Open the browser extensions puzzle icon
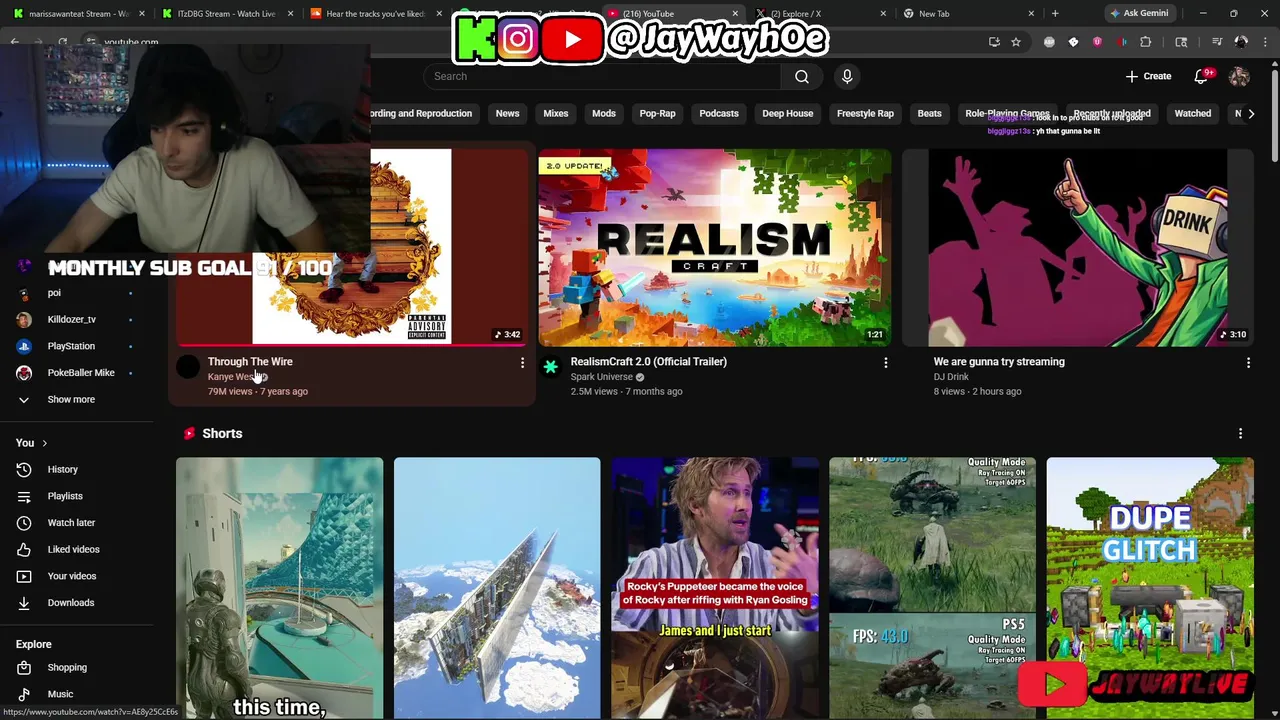 1146,42
